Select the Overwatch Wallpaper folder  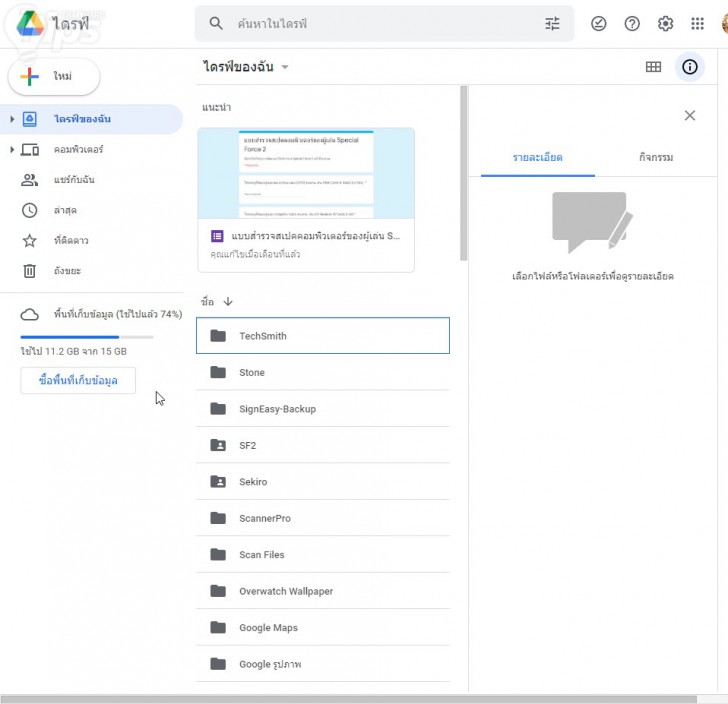click(x=323, y=591)
